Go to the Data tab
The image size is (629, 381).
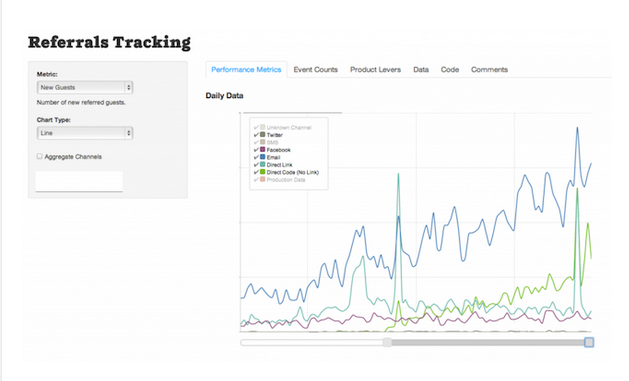click(x=421, y=70)
